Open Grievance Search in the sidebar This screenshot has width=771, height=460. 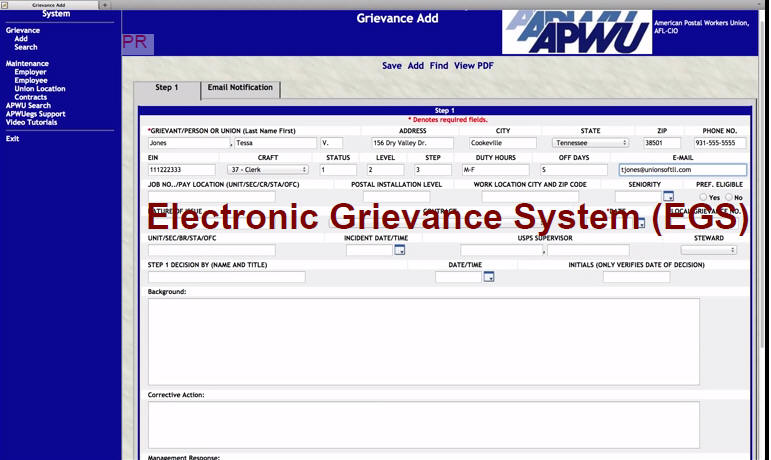click(26, 47)
